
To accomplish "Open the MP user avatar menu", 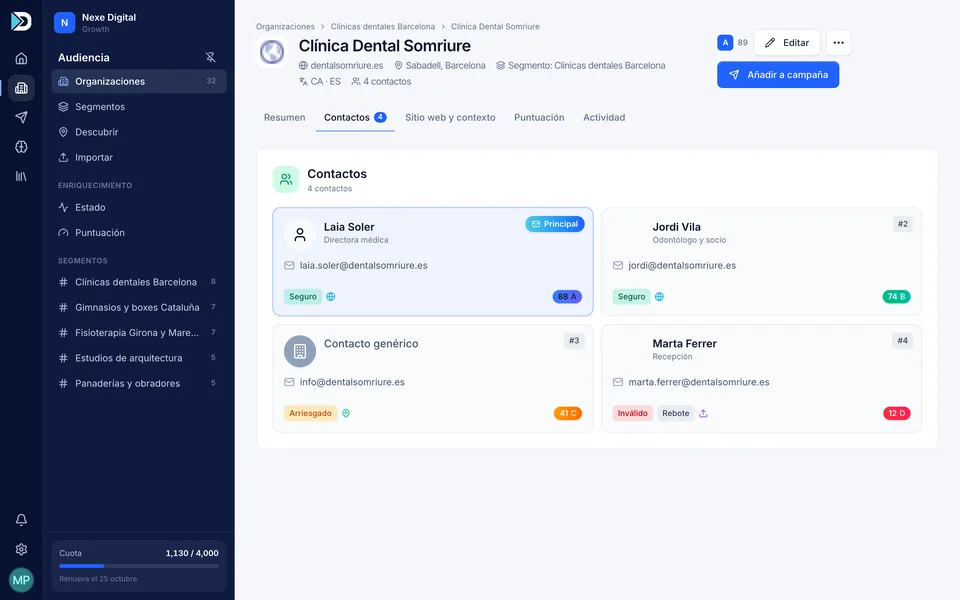I will (21, 580).
